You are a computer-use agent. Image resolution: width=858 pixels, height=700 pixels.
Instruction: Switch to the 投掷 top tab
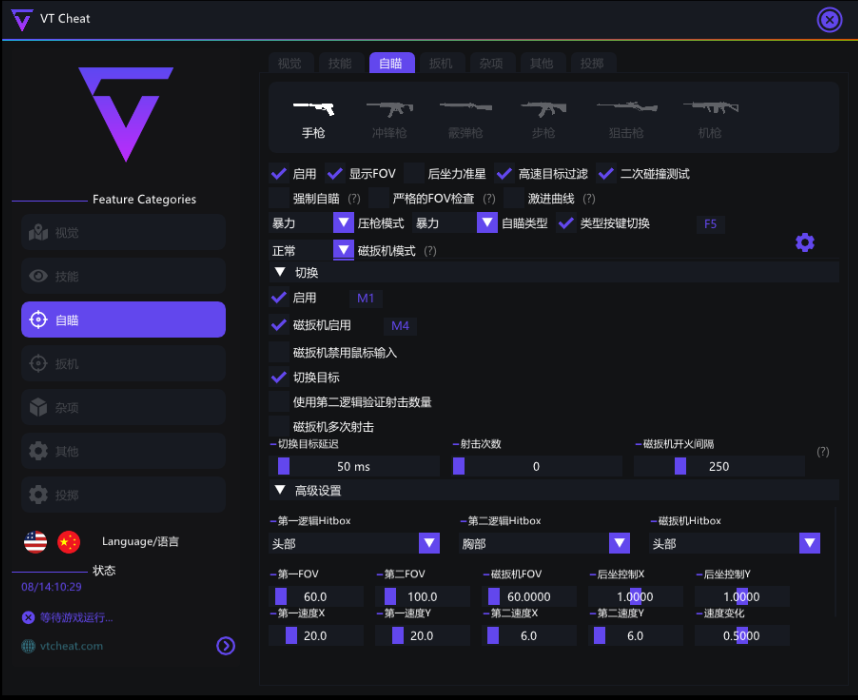coord(592,63)
